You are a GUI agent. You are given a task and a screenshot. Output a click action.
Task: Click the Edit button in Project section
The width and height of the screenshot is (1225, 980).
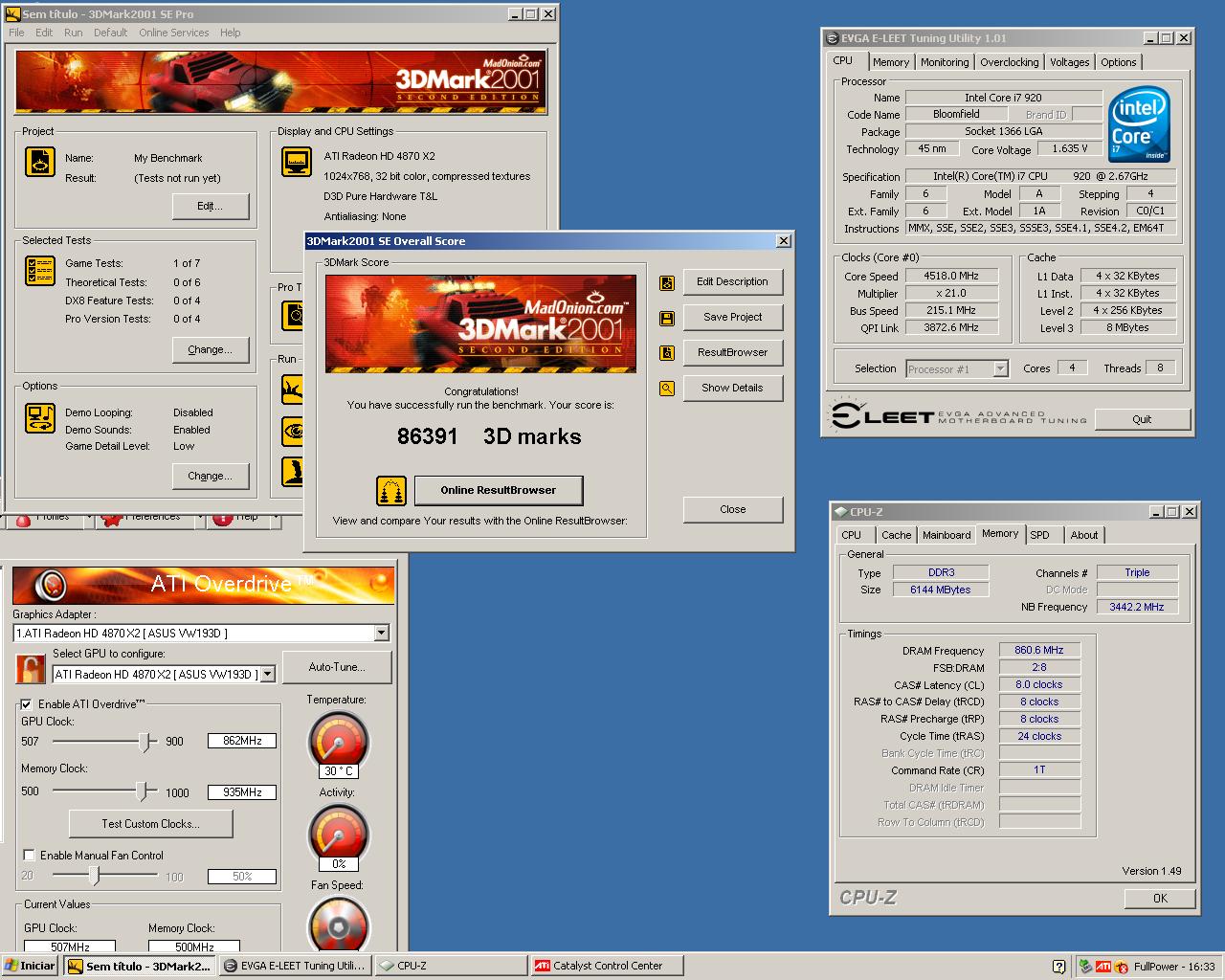point(210,206)
